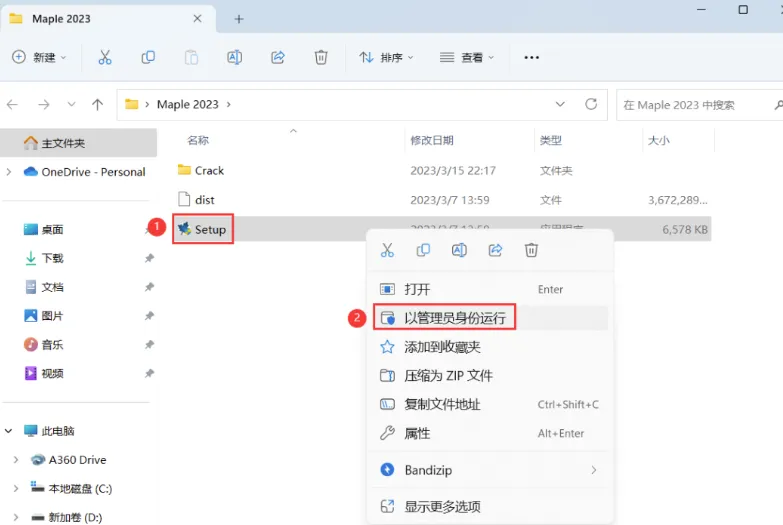This screenshot has width=783, height=525.
Task: Click the Cut scissors icon in toolbar
Action: 105,57
